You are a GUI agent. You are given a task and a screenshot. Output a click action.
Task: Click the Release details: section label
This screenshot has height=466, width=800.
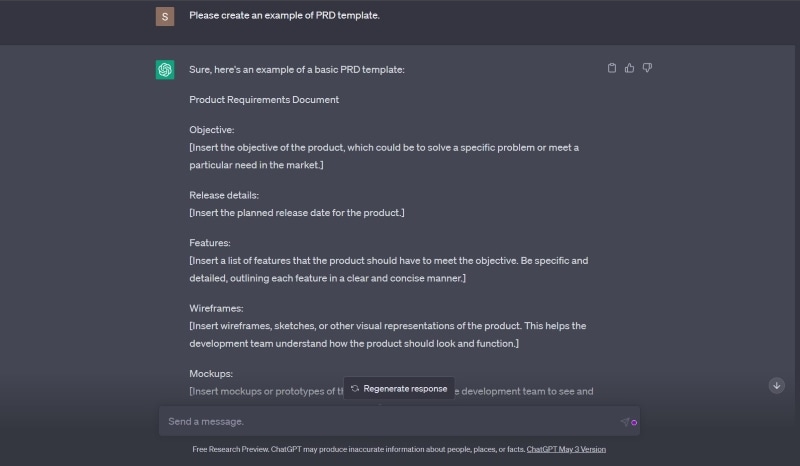(x=224, y=195)
